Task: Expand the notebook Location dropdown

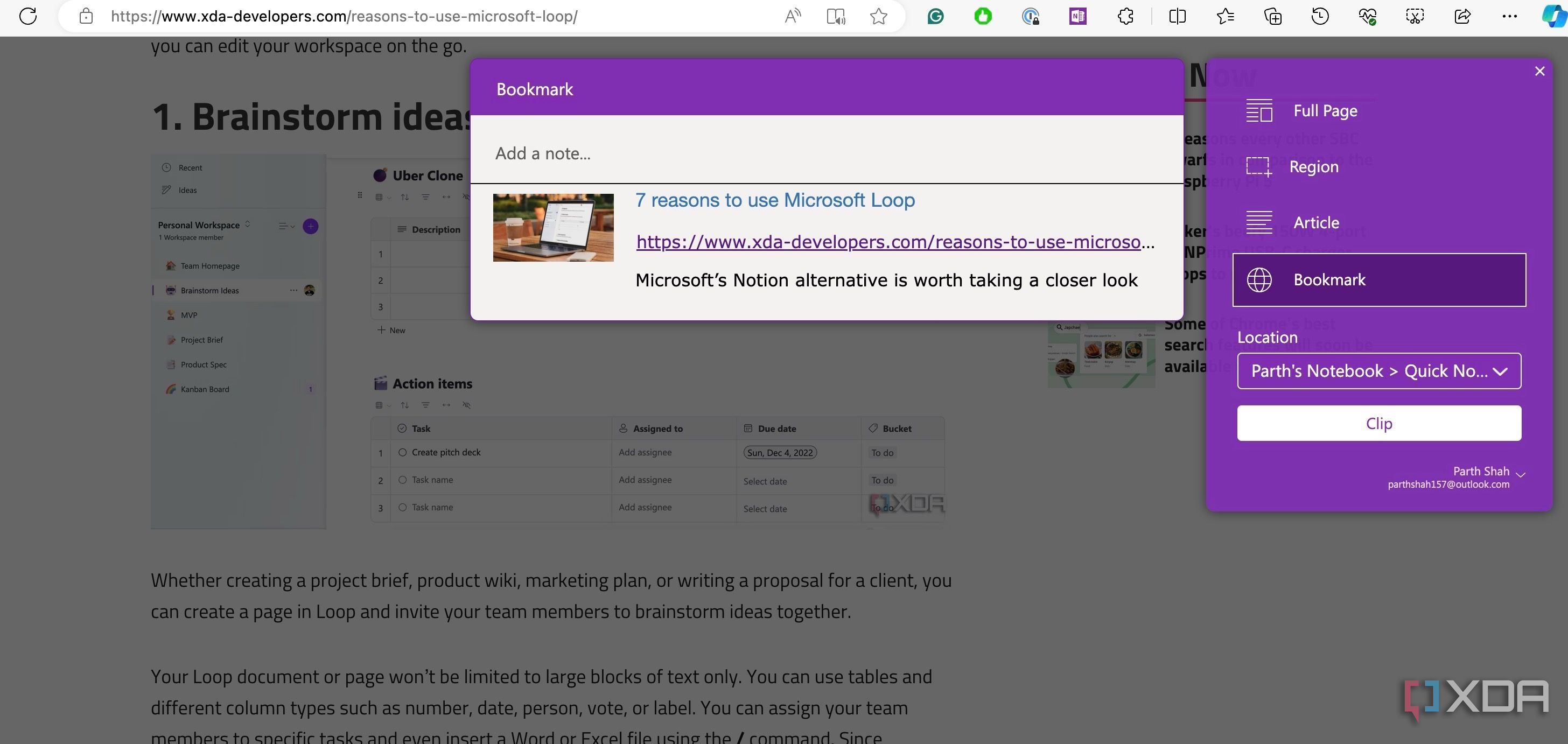Action: (x=1378, y=371)
